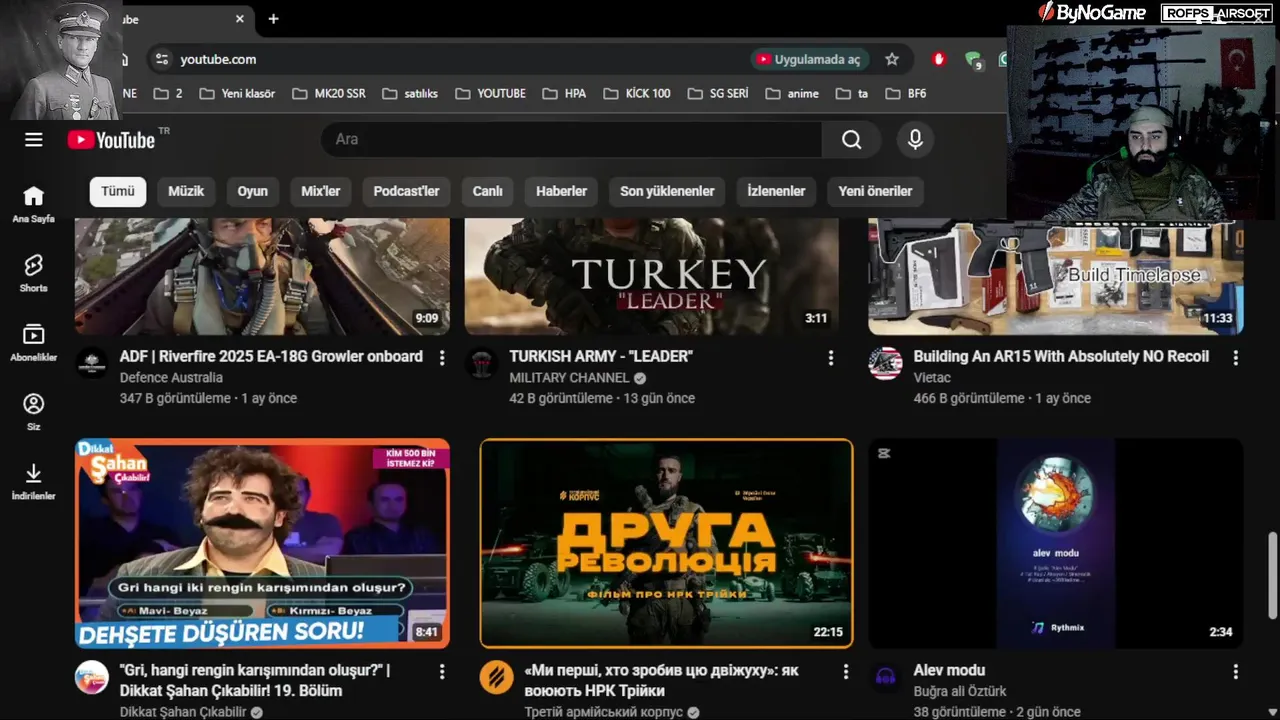Open Shorts from the sidebar
1280x720 pixels.
tap(34, 273)
